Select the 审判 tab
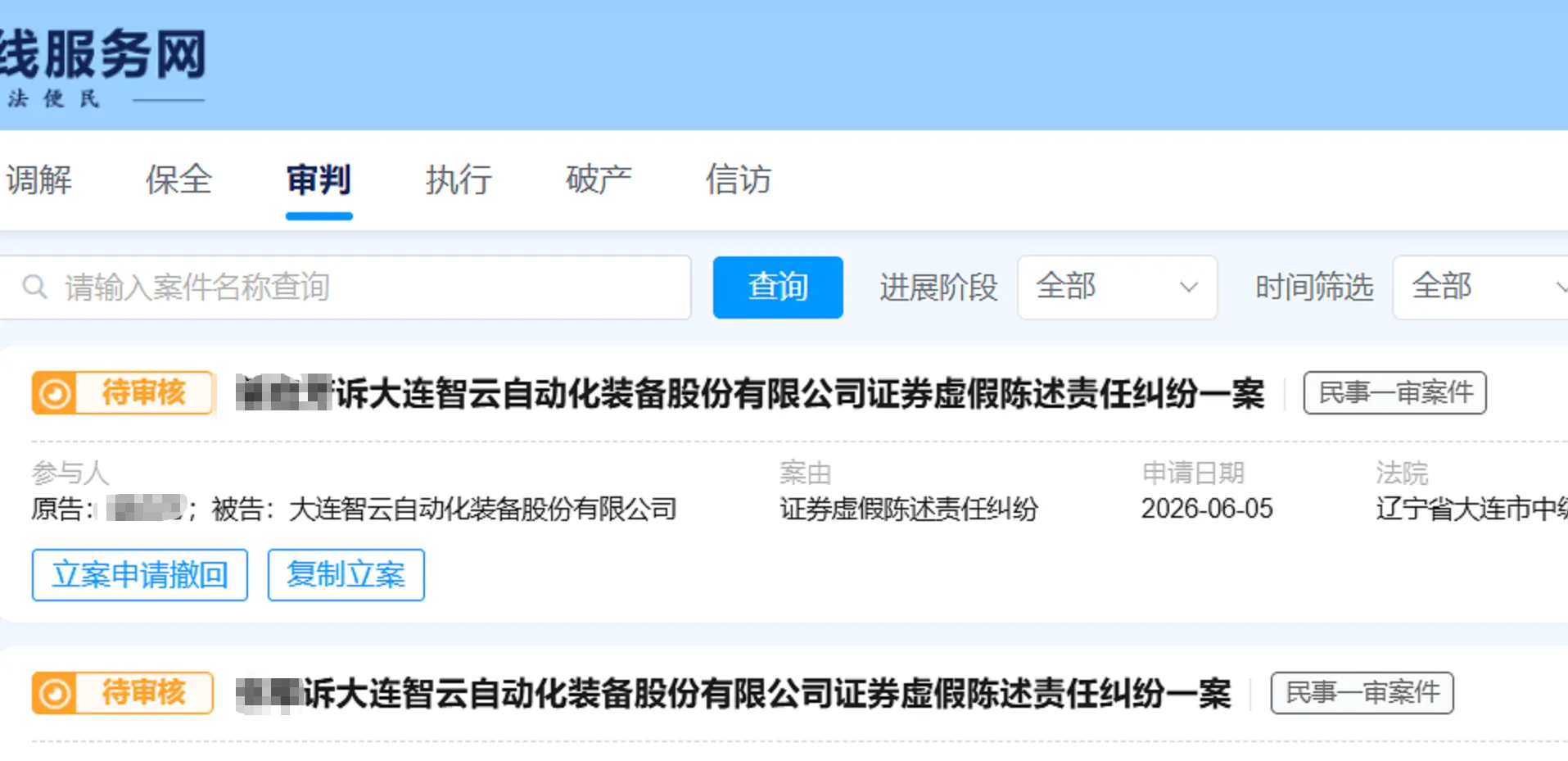This screenshot has width=1568, height=761. coord(319,179)
